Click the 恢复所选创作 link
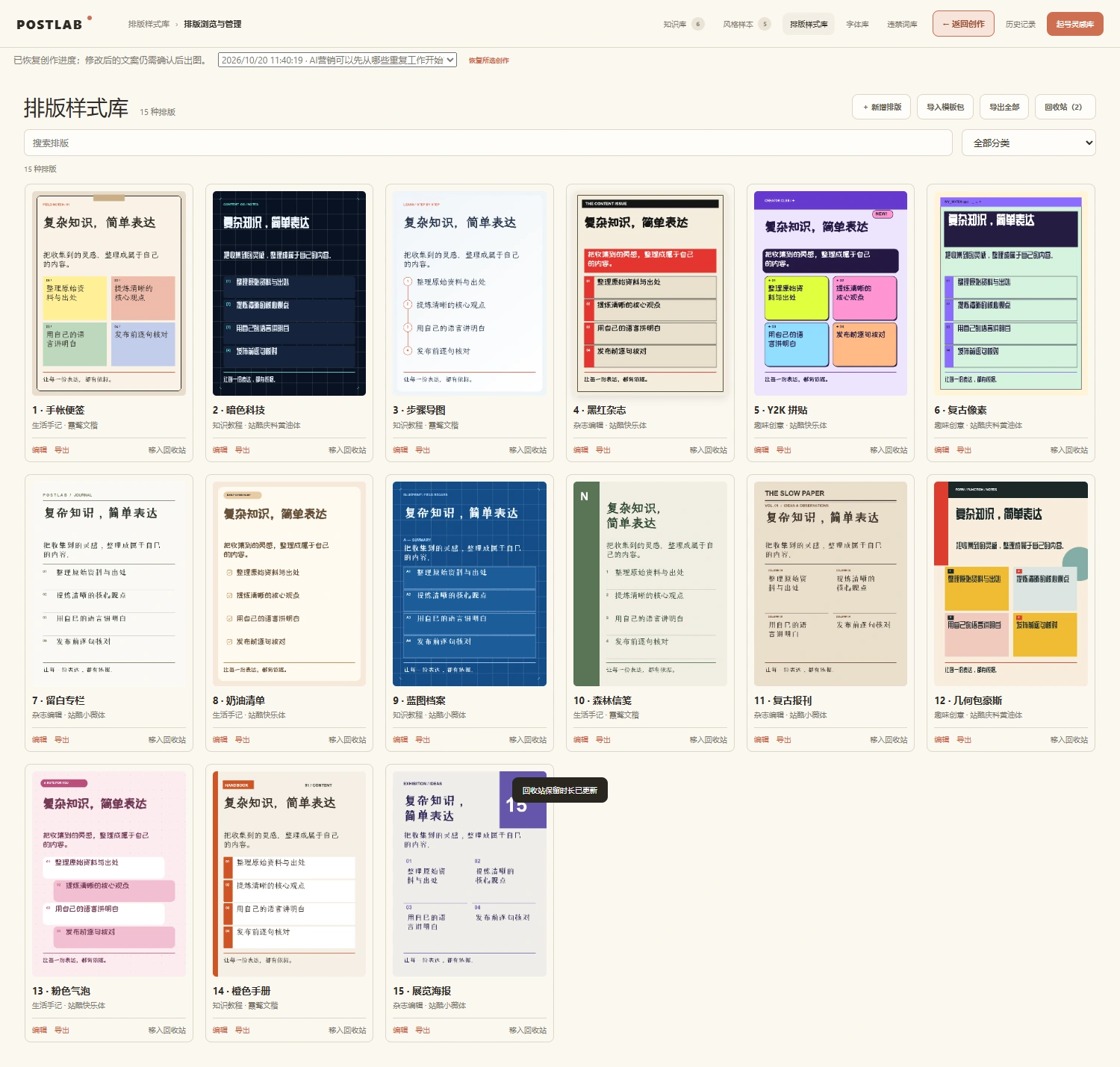Image resolution: width=1120 pixels, height=1067 pixels. click(x=489, y=60)
